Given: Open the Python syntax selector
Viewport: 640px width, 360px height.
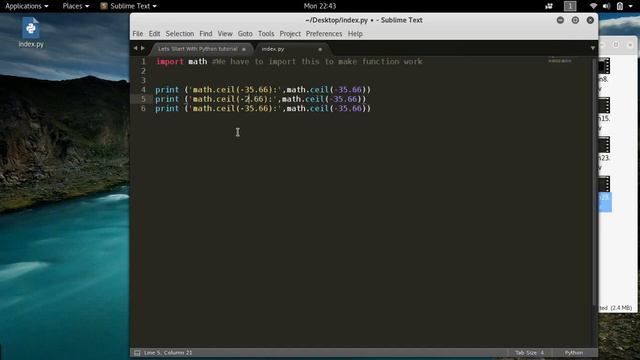Looking at the screenshot, I should pyautogui.click(x=574, y=353).
